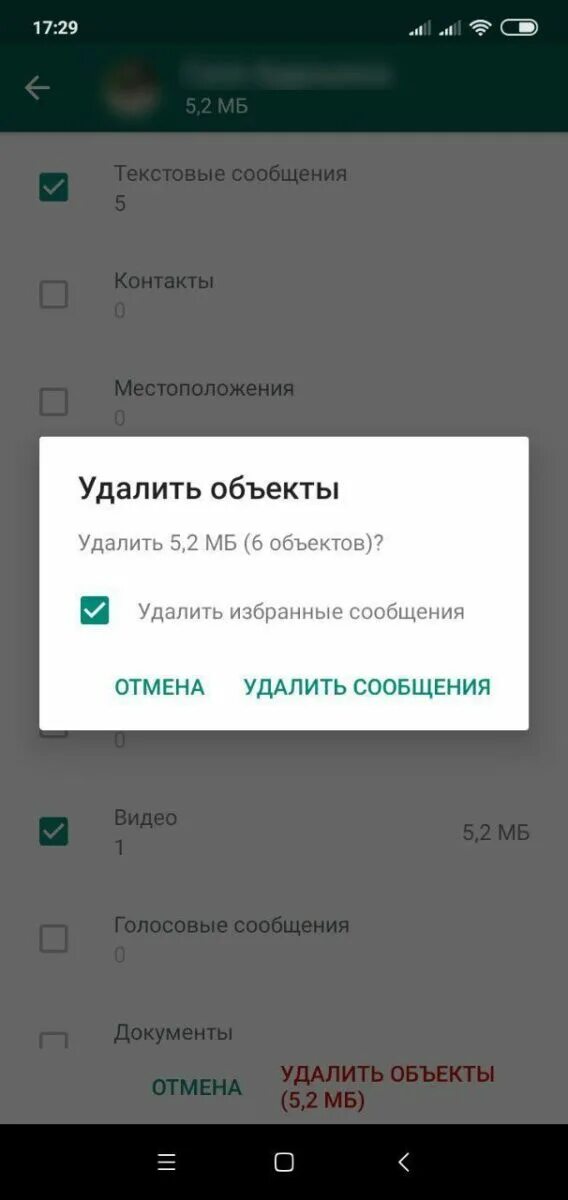
Task: Tap the back arrow in header
Action: (37, 88)
